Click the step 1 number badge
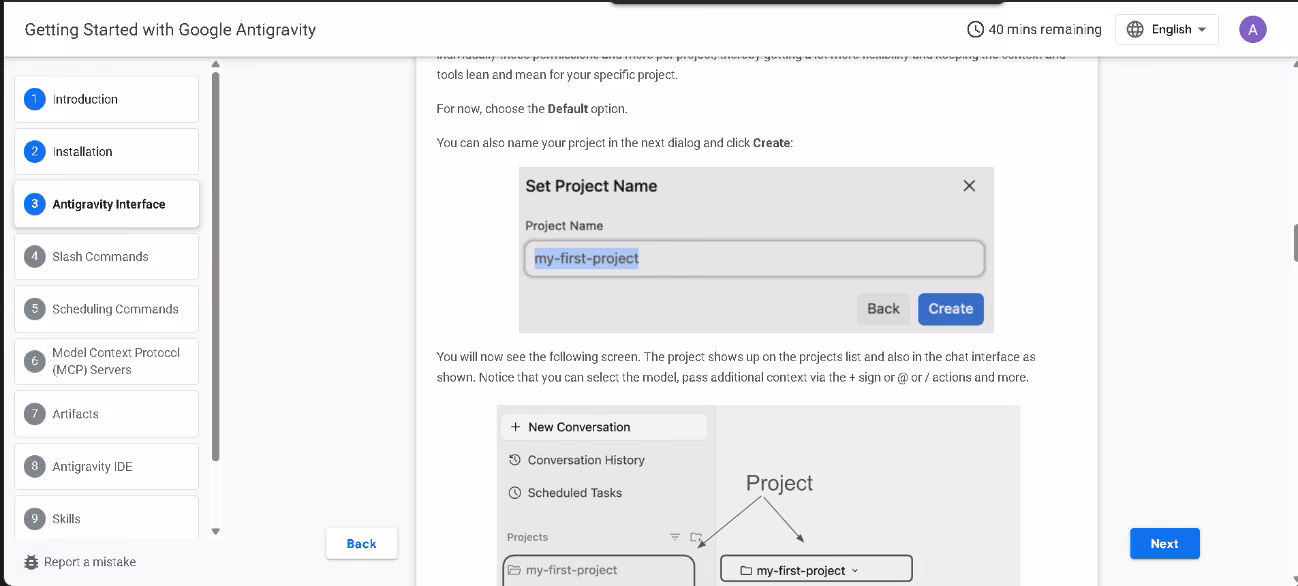The image size is (1298, 586). pos(35,99)
